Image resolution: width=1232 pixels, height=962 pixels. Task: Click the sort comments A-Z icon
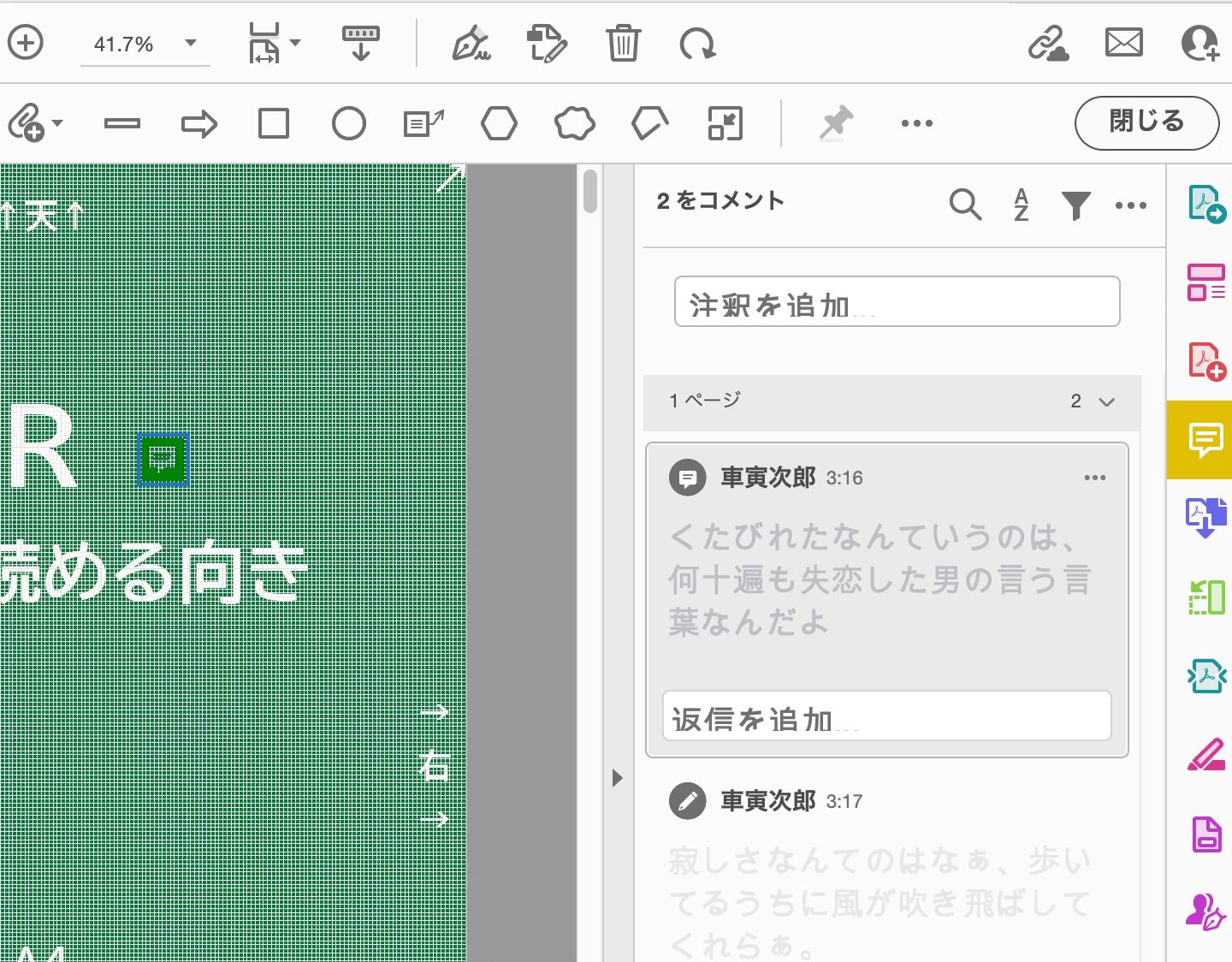click(x=1022, y=205)
